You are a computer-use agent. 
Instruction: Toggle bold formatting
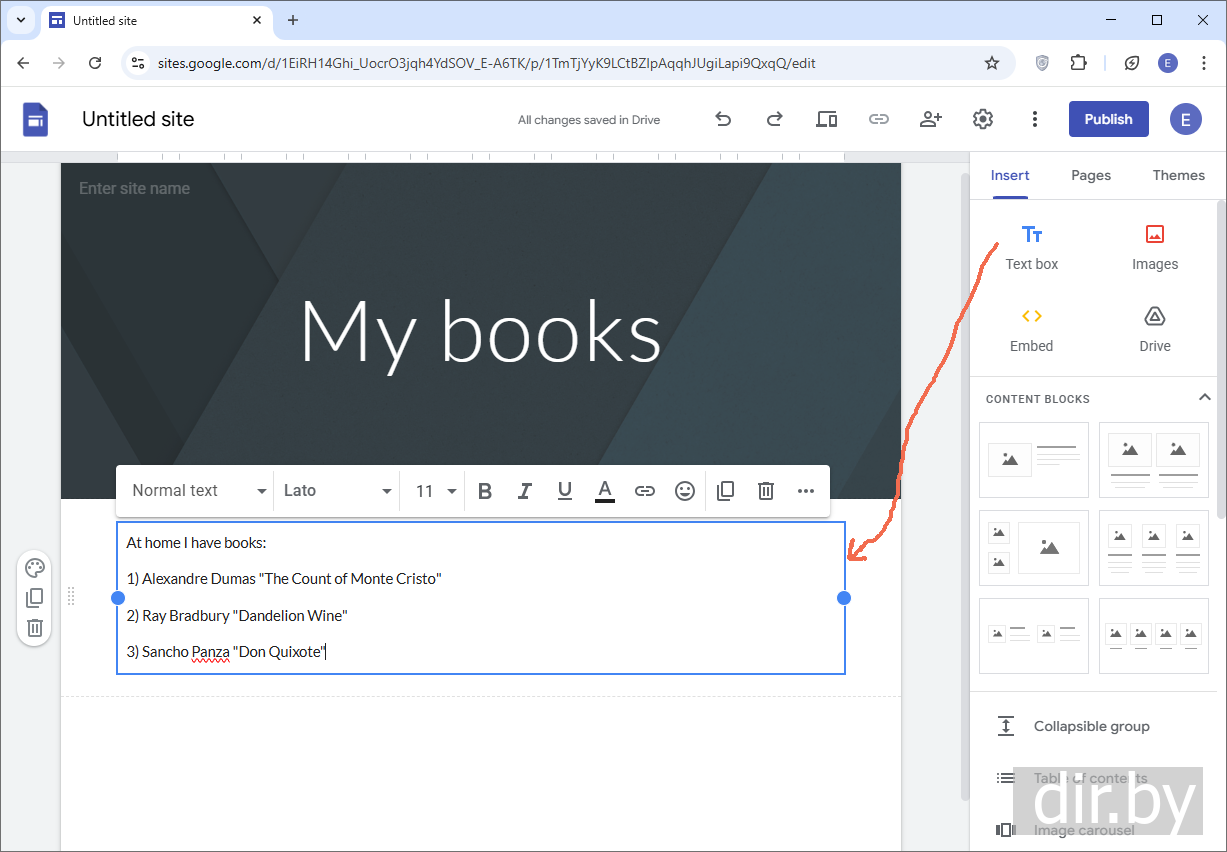(x=485, y=491)
